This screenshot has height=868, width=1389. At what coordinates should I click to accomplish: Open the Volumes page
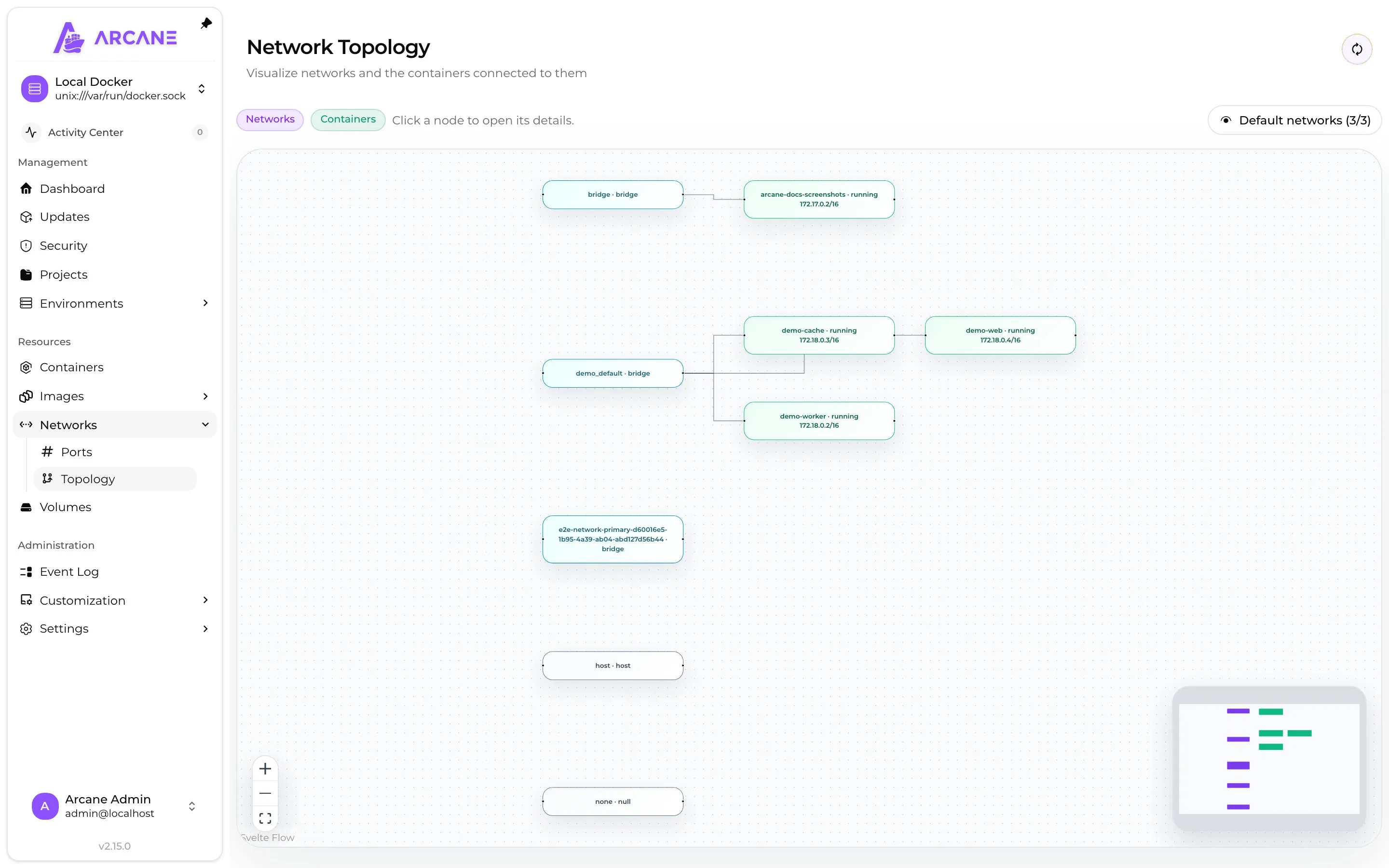(114, 507)
